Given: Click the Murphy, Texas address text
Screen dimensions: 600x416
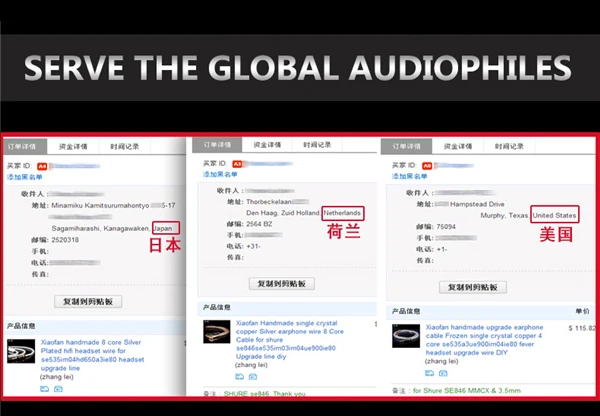Looking at the screenshot, I should click(x=504, y=215).
